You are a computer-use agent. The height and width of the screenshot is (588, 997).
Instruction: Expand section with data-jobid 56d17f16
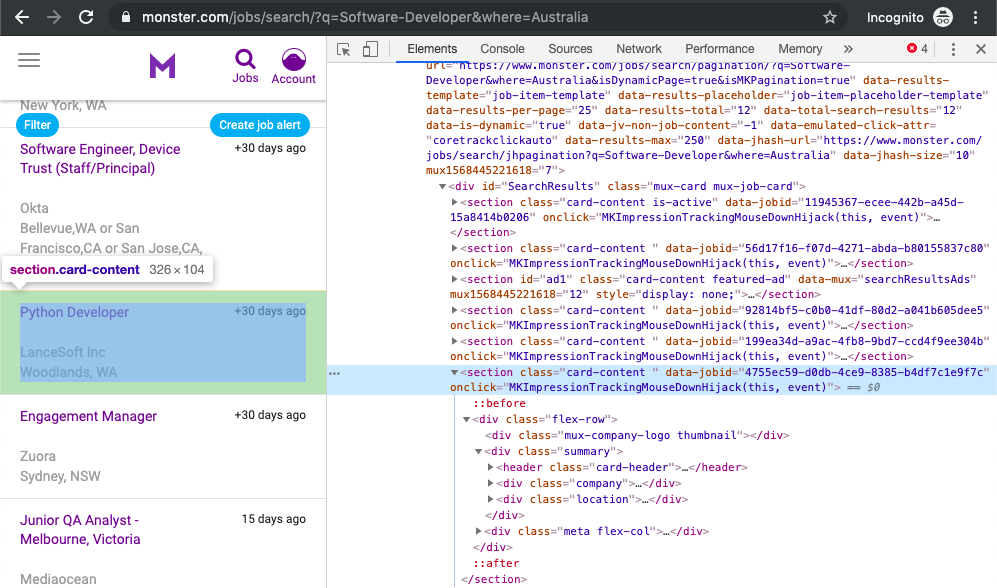(x=454, y=249)
